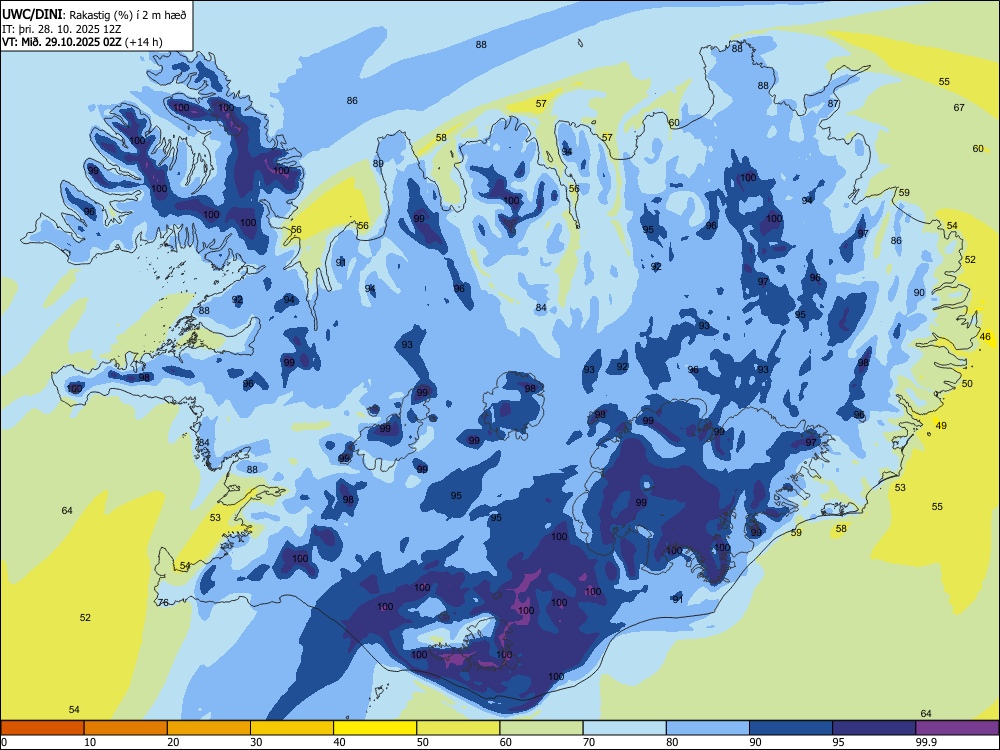Click the humidity value '49' on the map
Screen dimensions: 1000x750
click(x=941, y=425)
